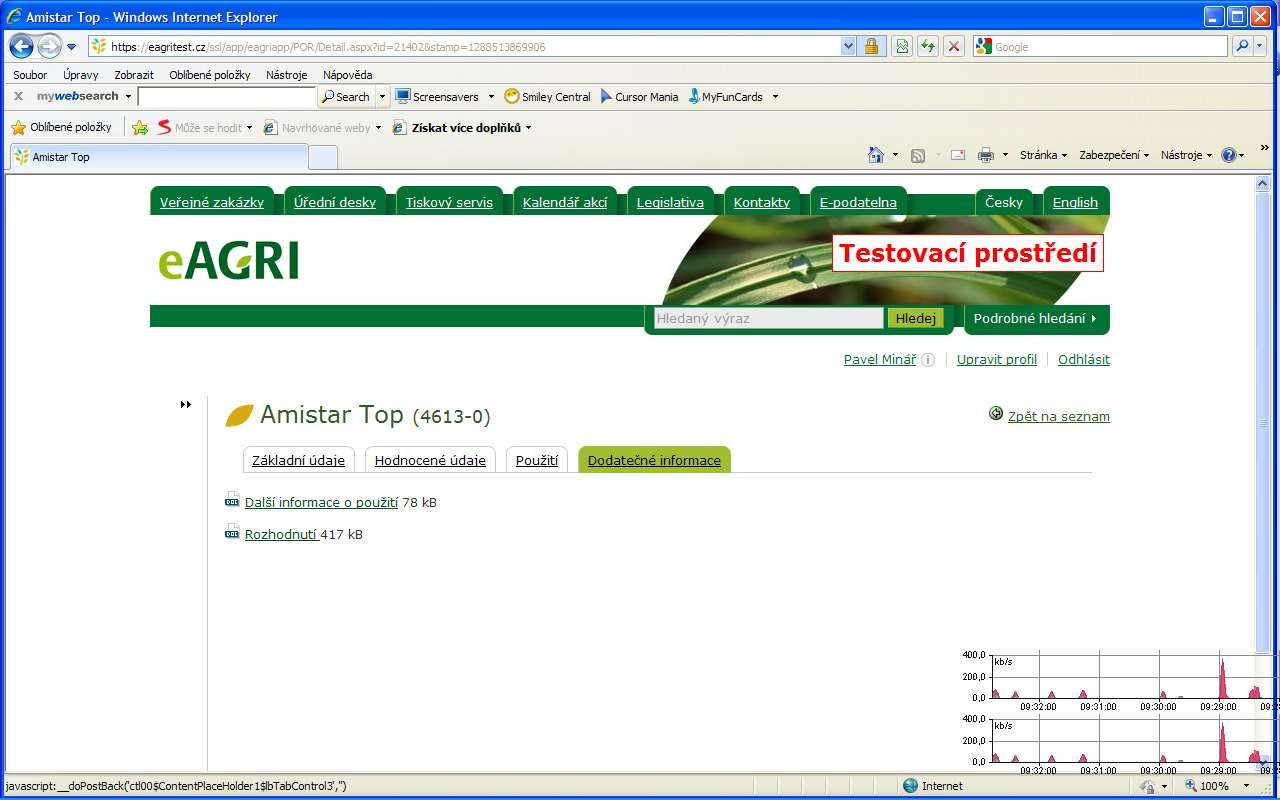Go back with the browser Back arrow
Viewport: 1280px width, 800px height.
point(22,46)
